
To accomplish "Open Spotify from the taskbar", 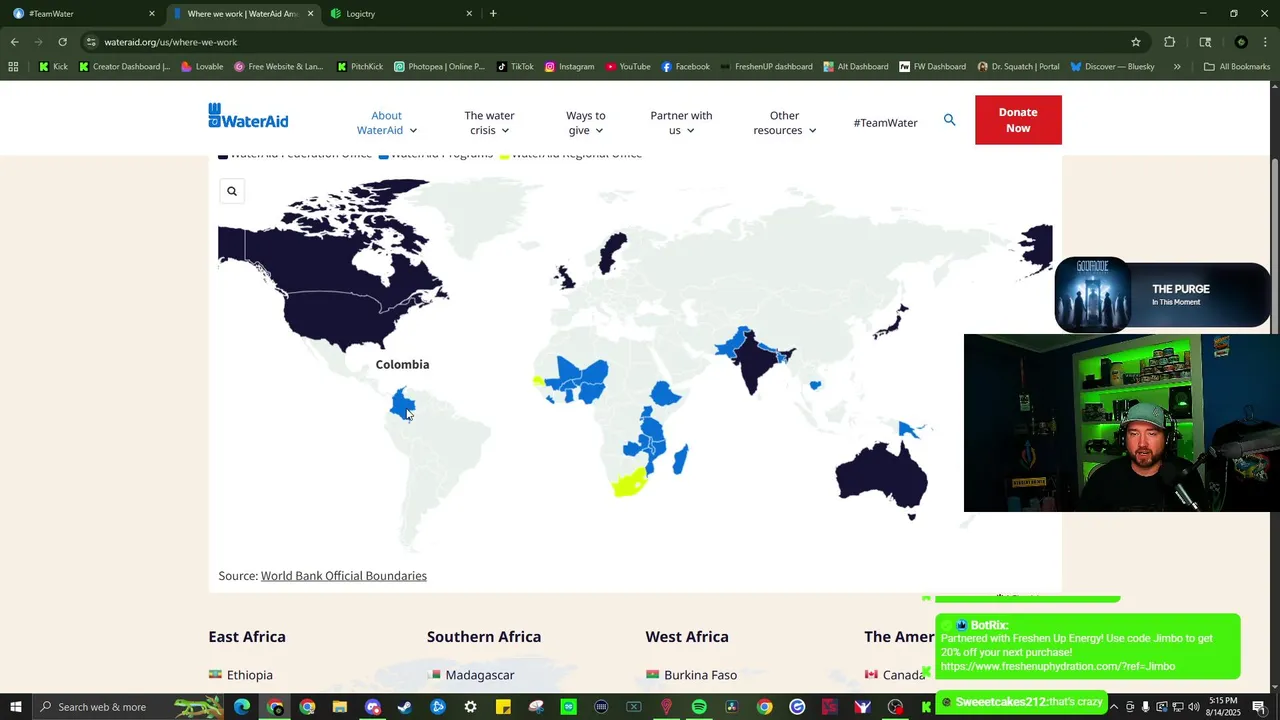I will pyautogui.click(x=699, y=707).
